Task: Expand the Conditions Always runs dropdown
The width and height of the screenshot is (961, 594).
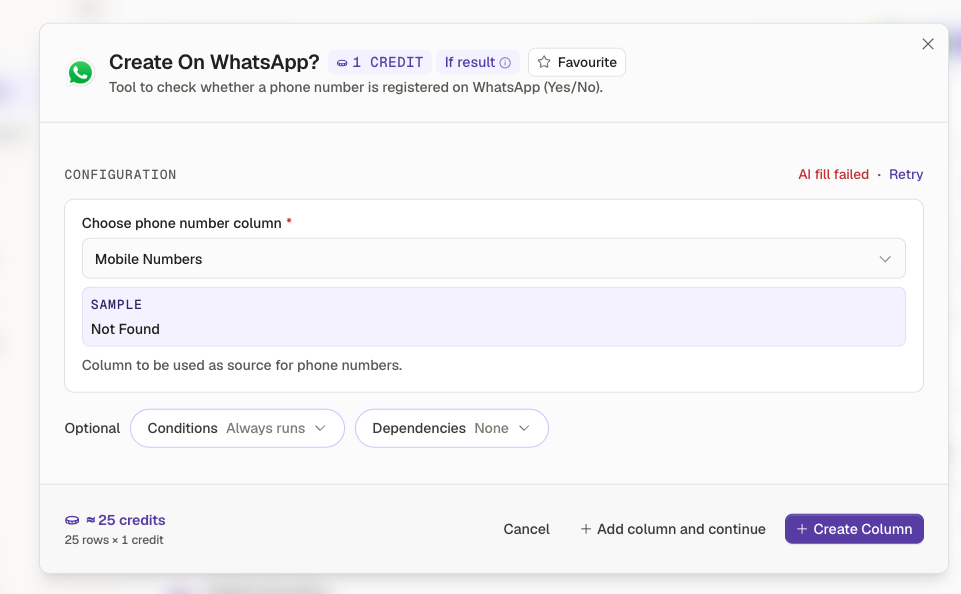Action: point(237,428)
